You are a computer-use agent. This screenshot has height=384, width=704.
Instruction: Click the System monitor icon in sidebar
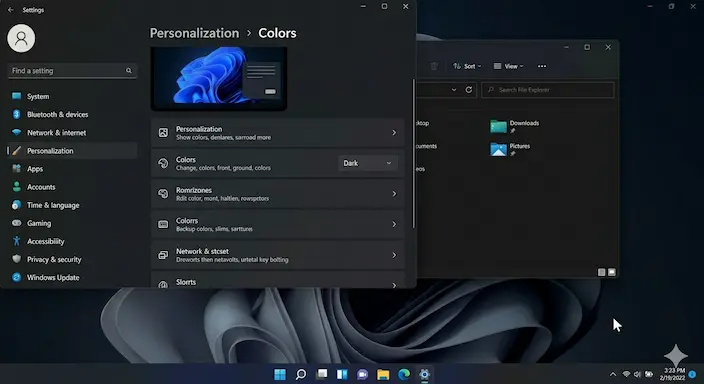[17, 96]
